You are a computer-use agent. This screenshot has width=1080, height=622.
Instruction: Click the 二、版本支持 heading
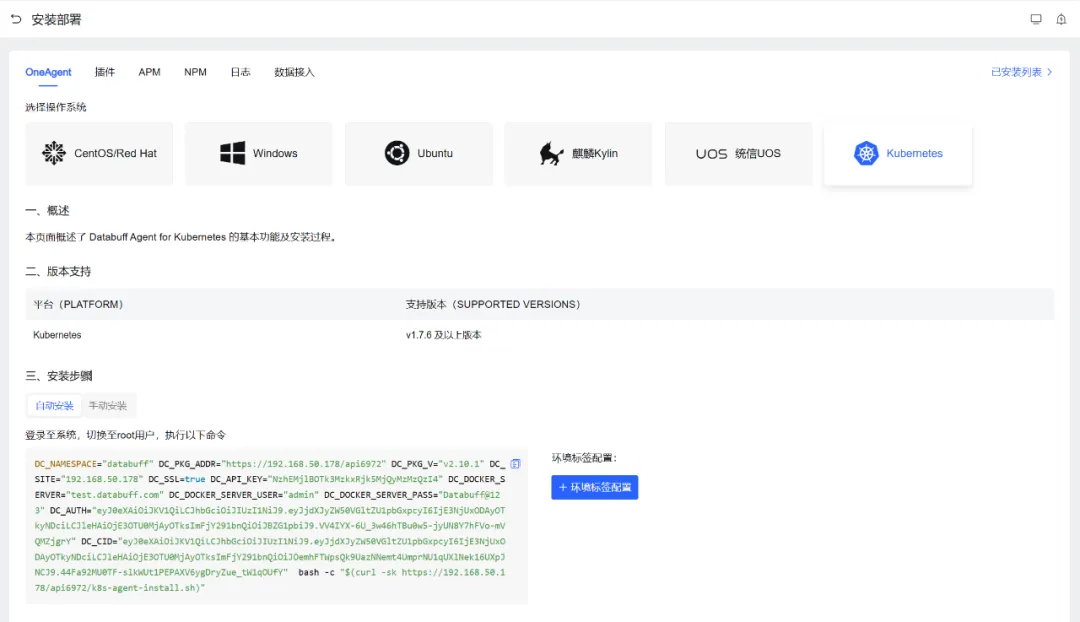coord(58,271)
